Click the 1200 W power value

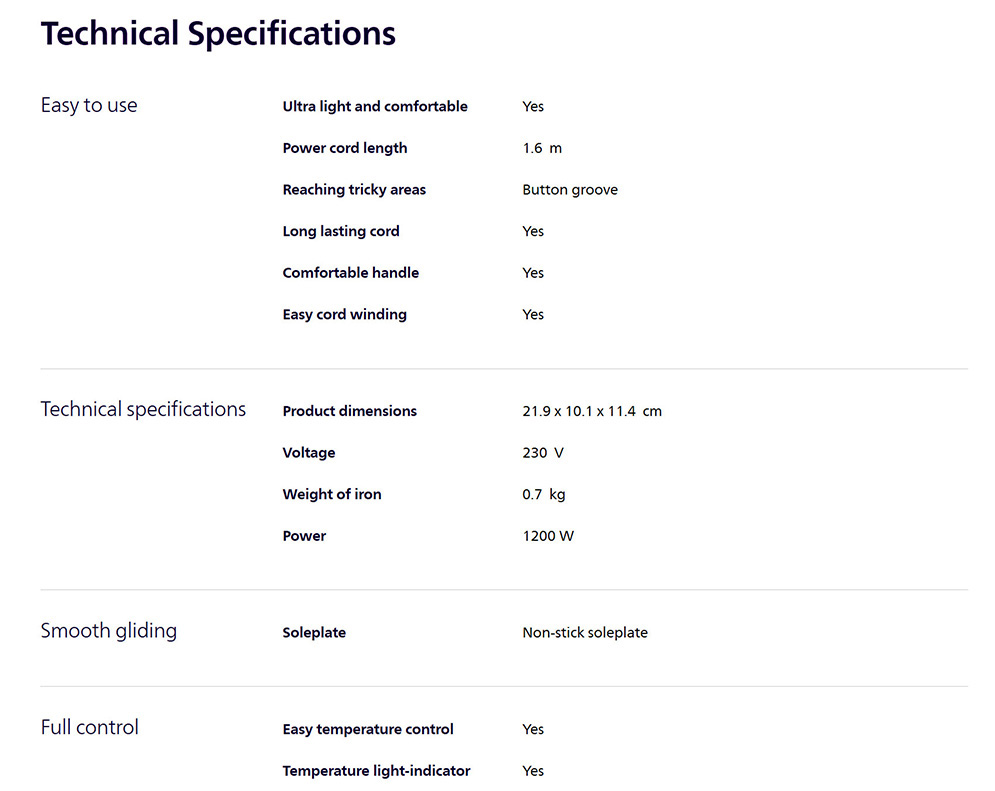[x=548, y=536]
